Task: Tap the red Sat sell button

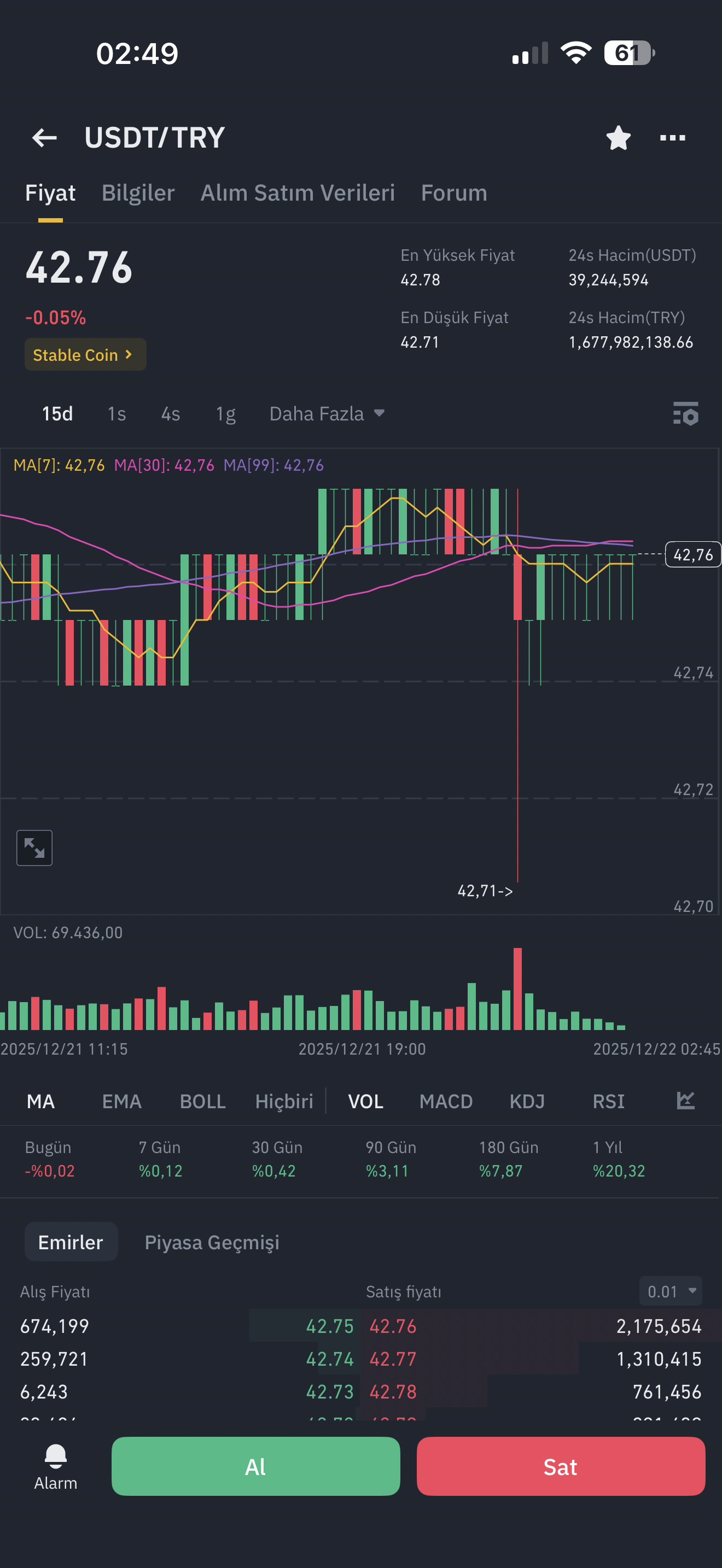Action: [561, 1466]
